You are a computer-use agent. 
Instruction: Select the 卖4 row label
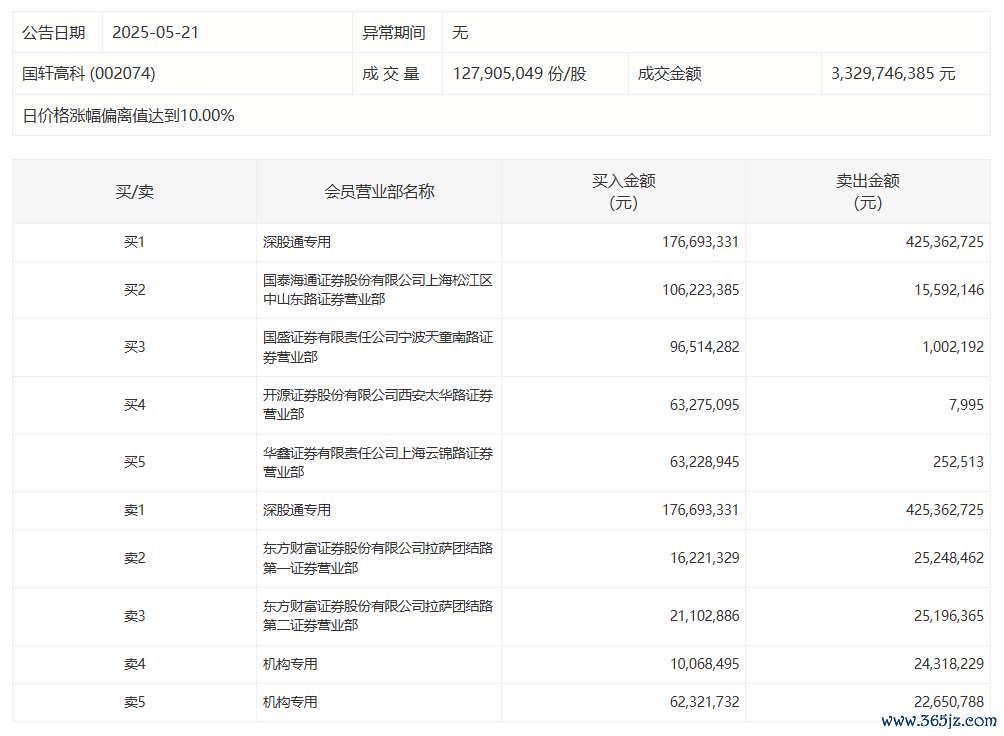134,664
